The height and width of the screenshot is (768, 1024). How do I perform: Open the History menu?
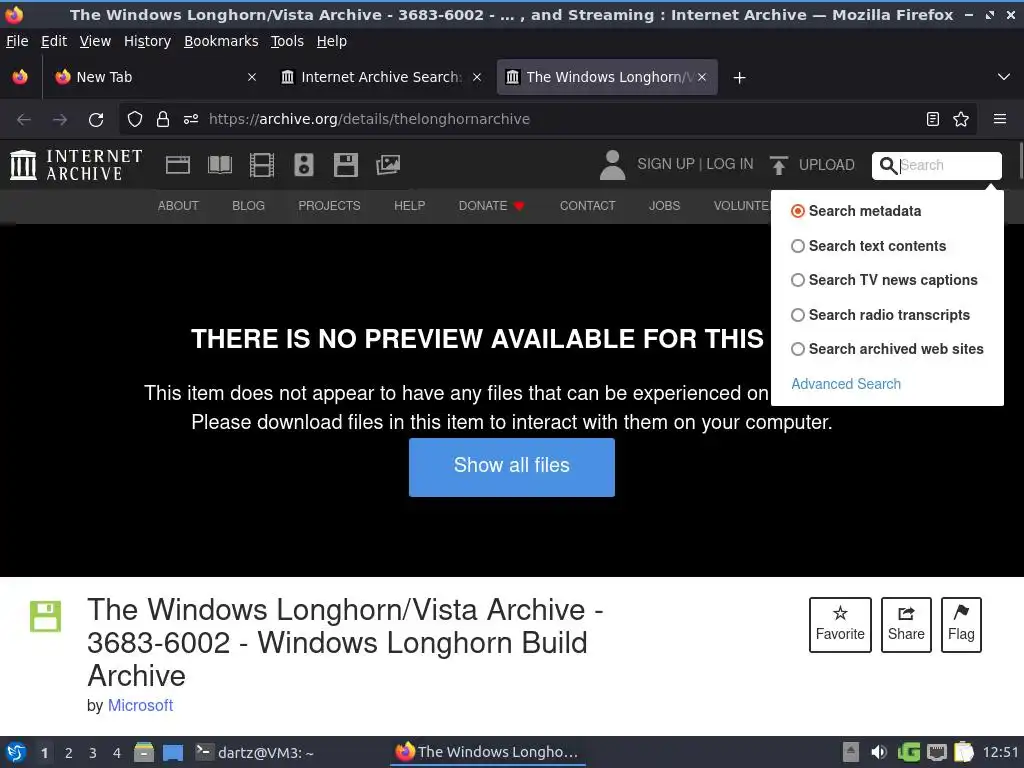pos(147,41)
